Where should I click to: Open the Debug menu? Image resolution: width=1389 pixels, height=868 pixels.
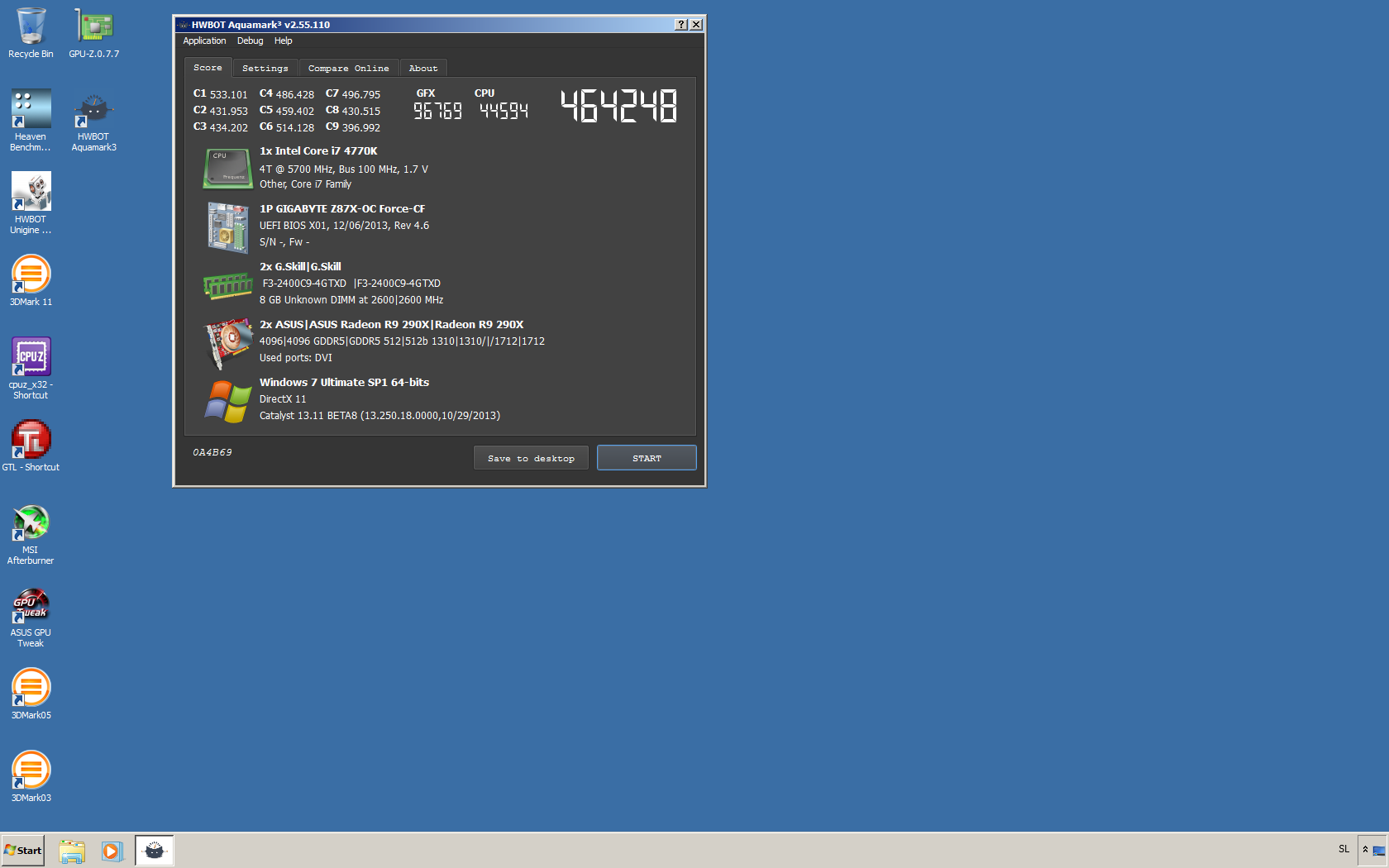click(250, 41)
